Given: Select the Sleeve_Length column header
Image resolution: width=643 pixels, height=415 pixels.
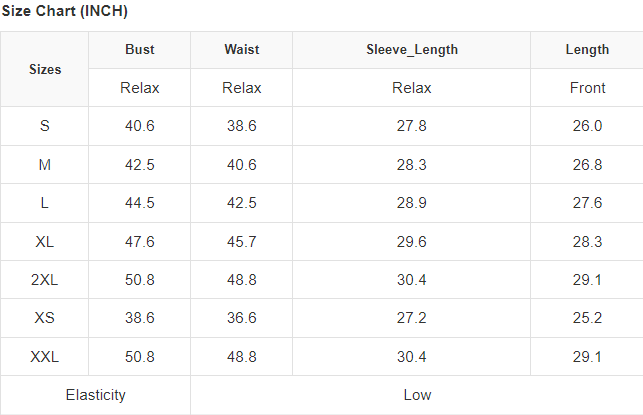Looking at the screenshot, I should pyautogui.click(x=412, y=50).
